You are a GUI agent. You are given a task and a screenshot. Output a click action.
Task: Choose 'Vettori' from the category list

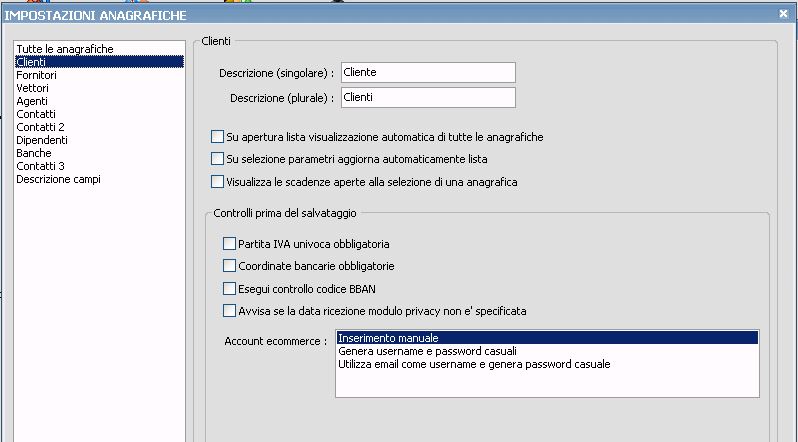click(32, 88)
